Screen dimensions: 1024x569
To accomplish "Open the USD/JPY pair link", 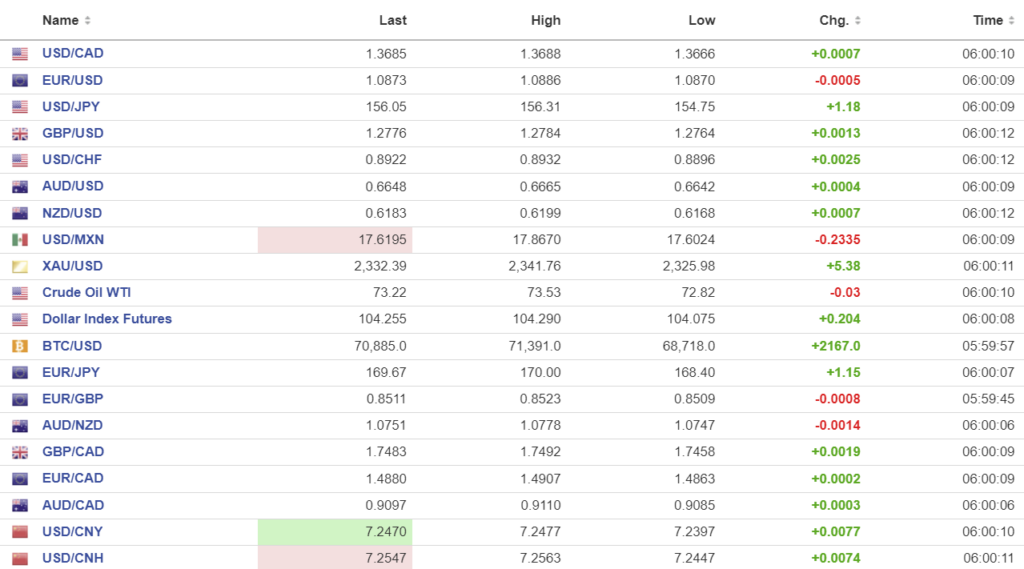I will tap(71, 107).
